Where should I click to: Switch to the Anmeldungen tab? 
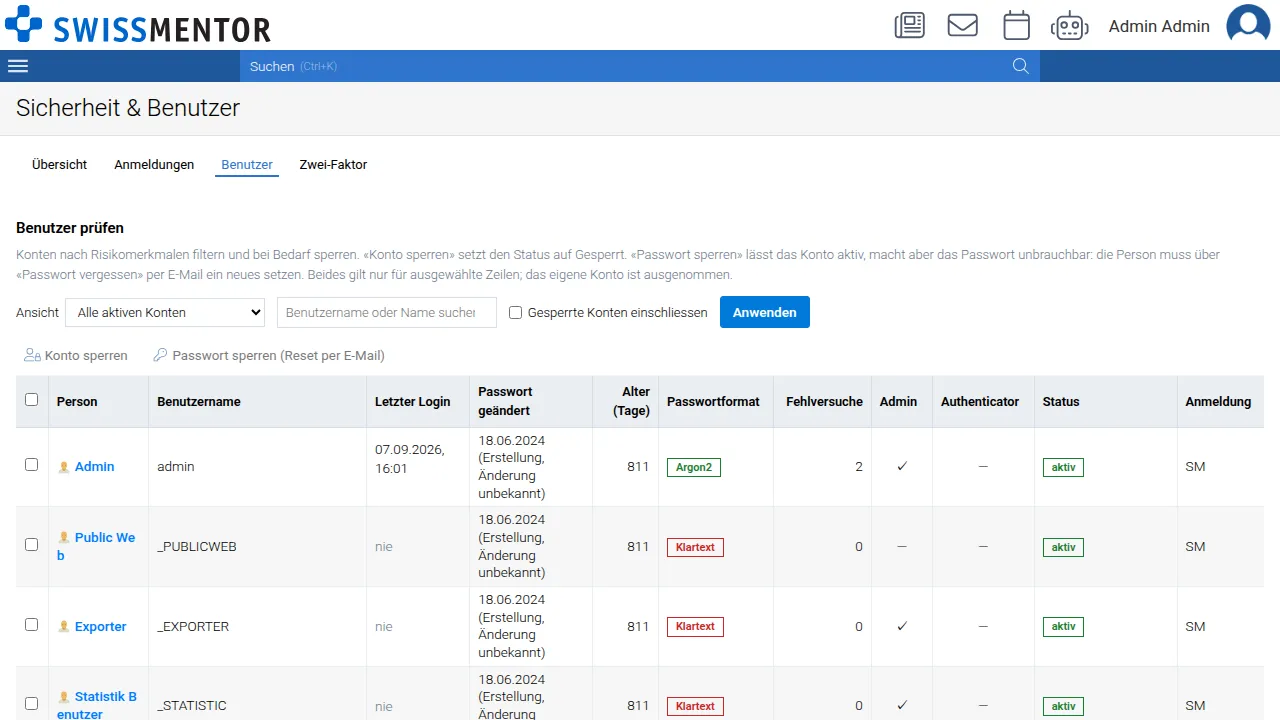pos(154,165)
